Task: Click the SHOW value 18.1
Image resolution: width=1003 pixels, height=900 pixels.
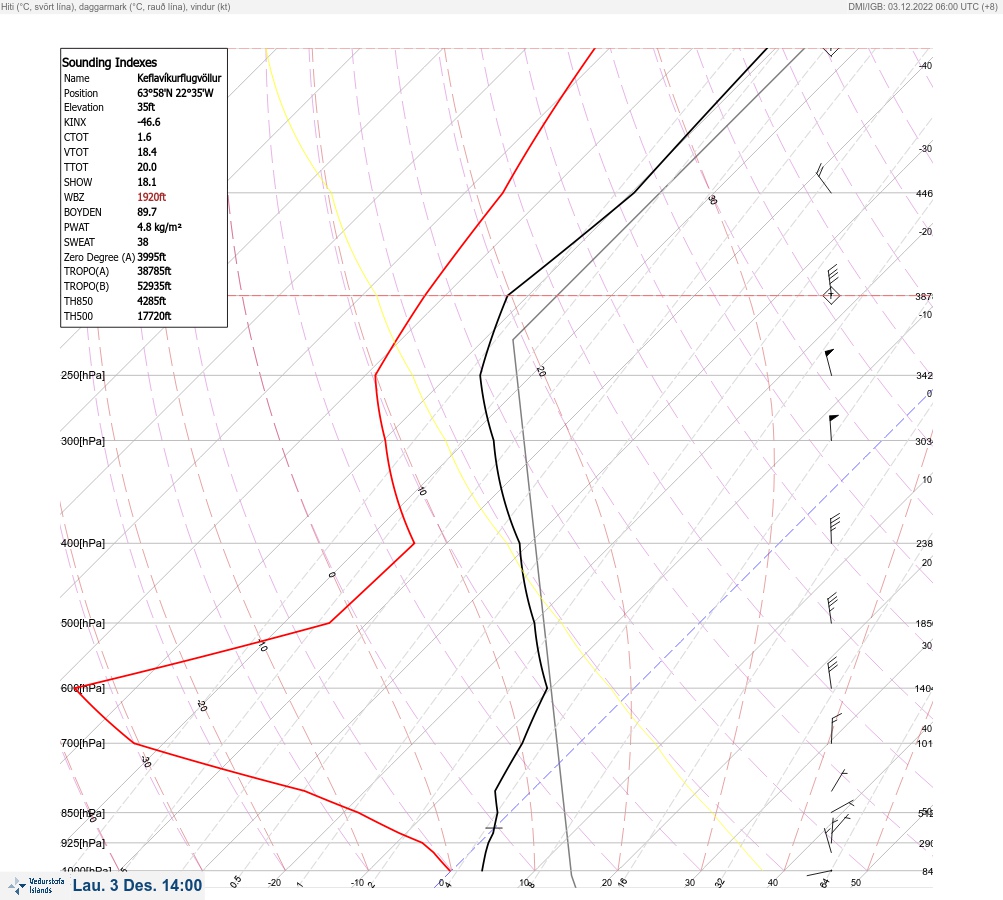Action: tap(147, 182)
